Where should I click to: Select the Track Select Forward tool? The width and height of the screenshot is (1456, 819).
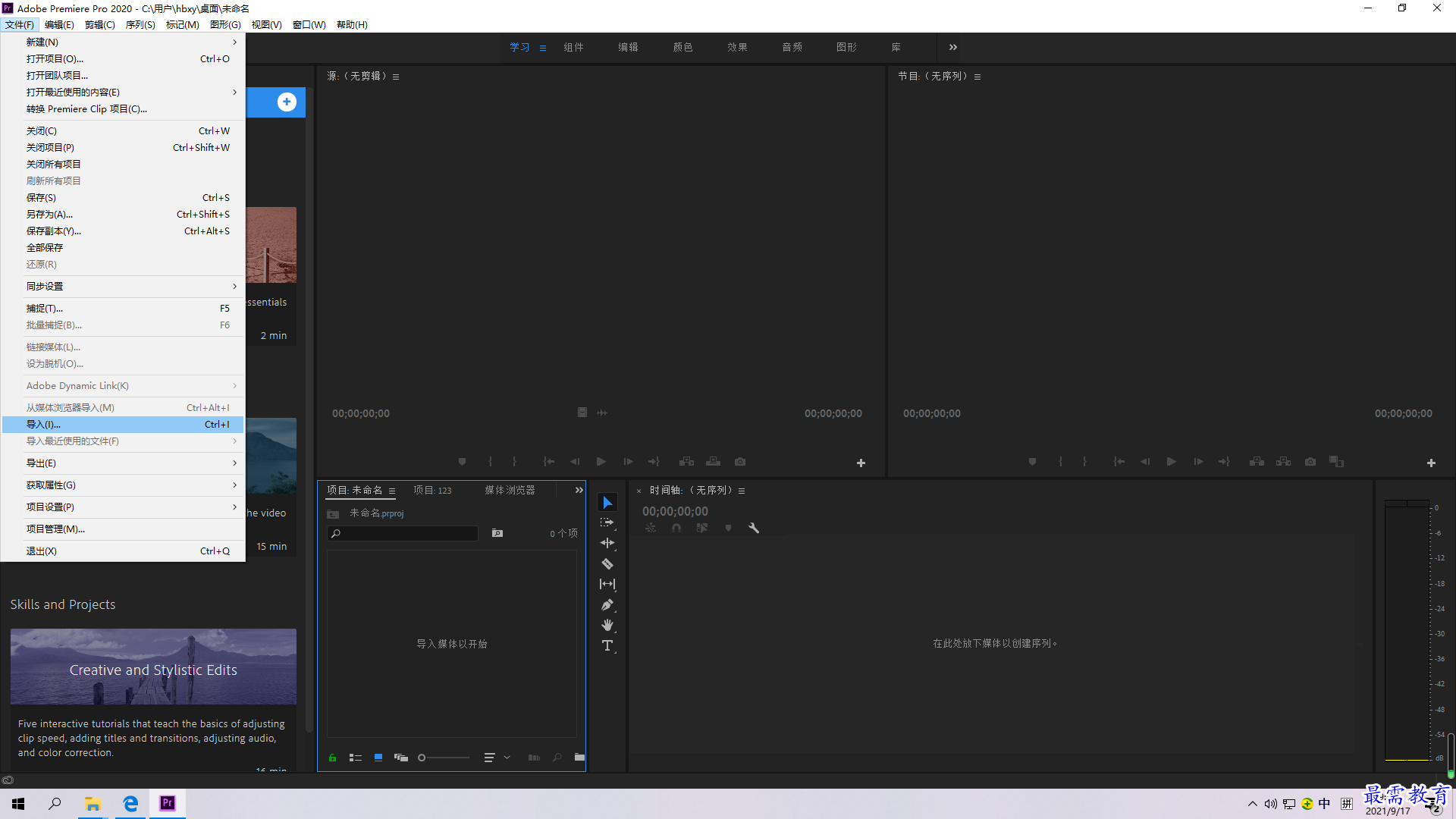(x=607, y=522)
